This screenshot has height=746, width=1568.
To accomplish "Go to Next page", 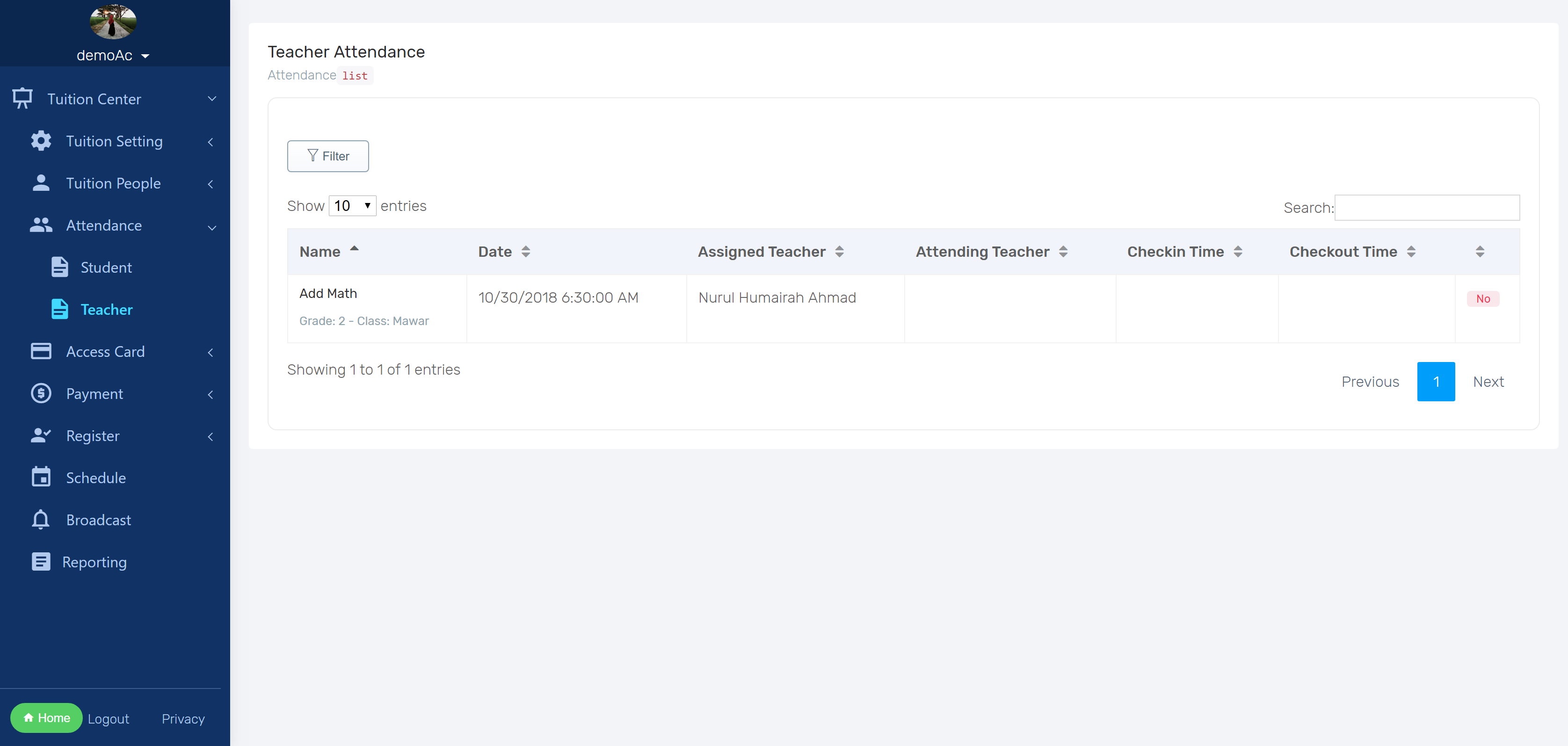I will [1488, 382].
